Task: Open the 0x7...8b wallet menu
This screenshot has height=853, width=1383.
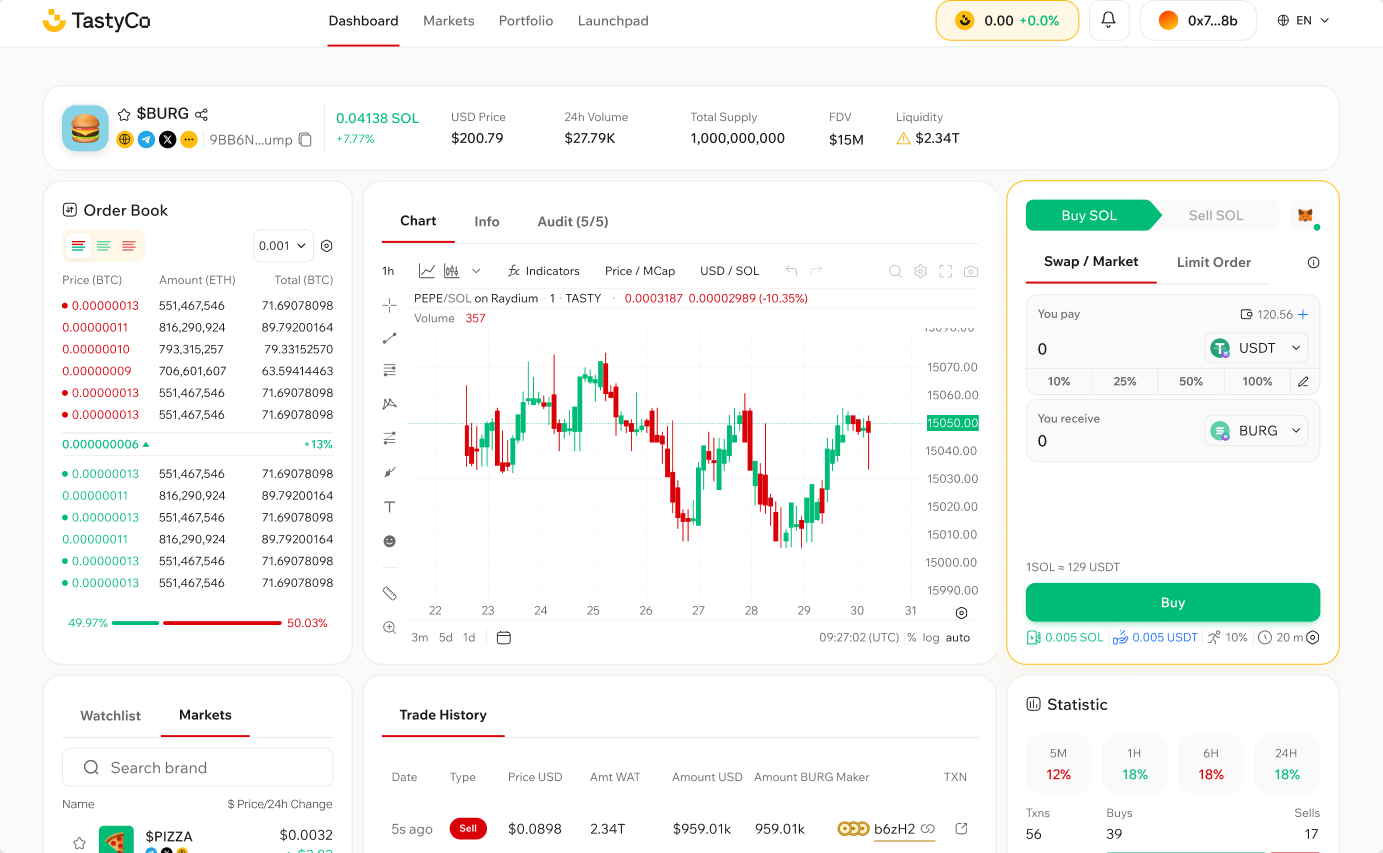Action: [1198, 20]
